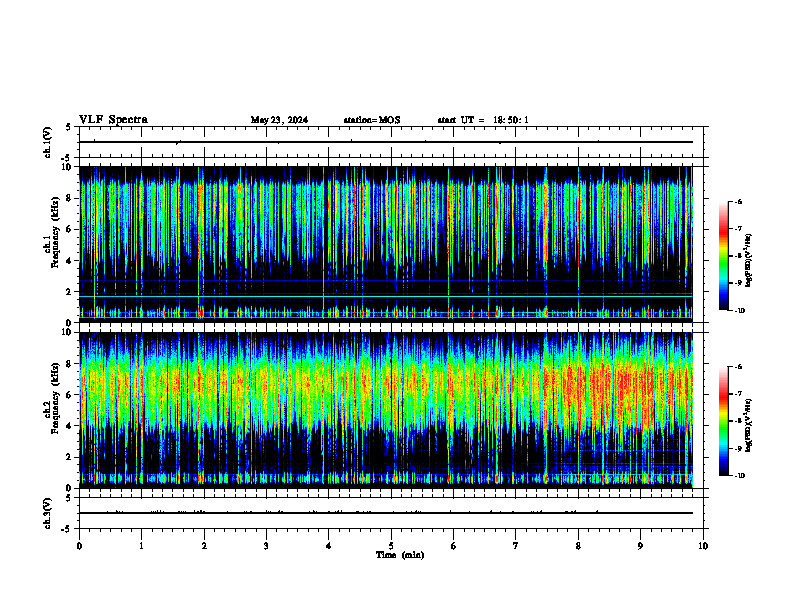Click the "ch.1(V)" axis label

pyautogui.click(x=47, y=142)
